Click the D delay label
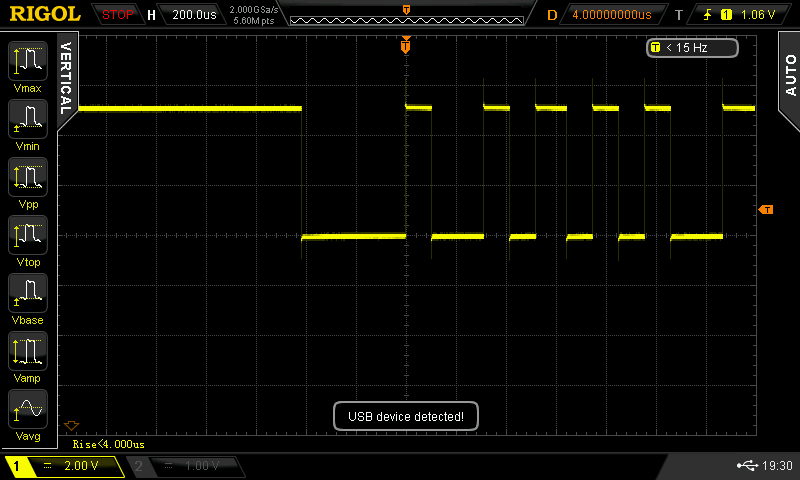The image size is (800, 480). [552, 15]
